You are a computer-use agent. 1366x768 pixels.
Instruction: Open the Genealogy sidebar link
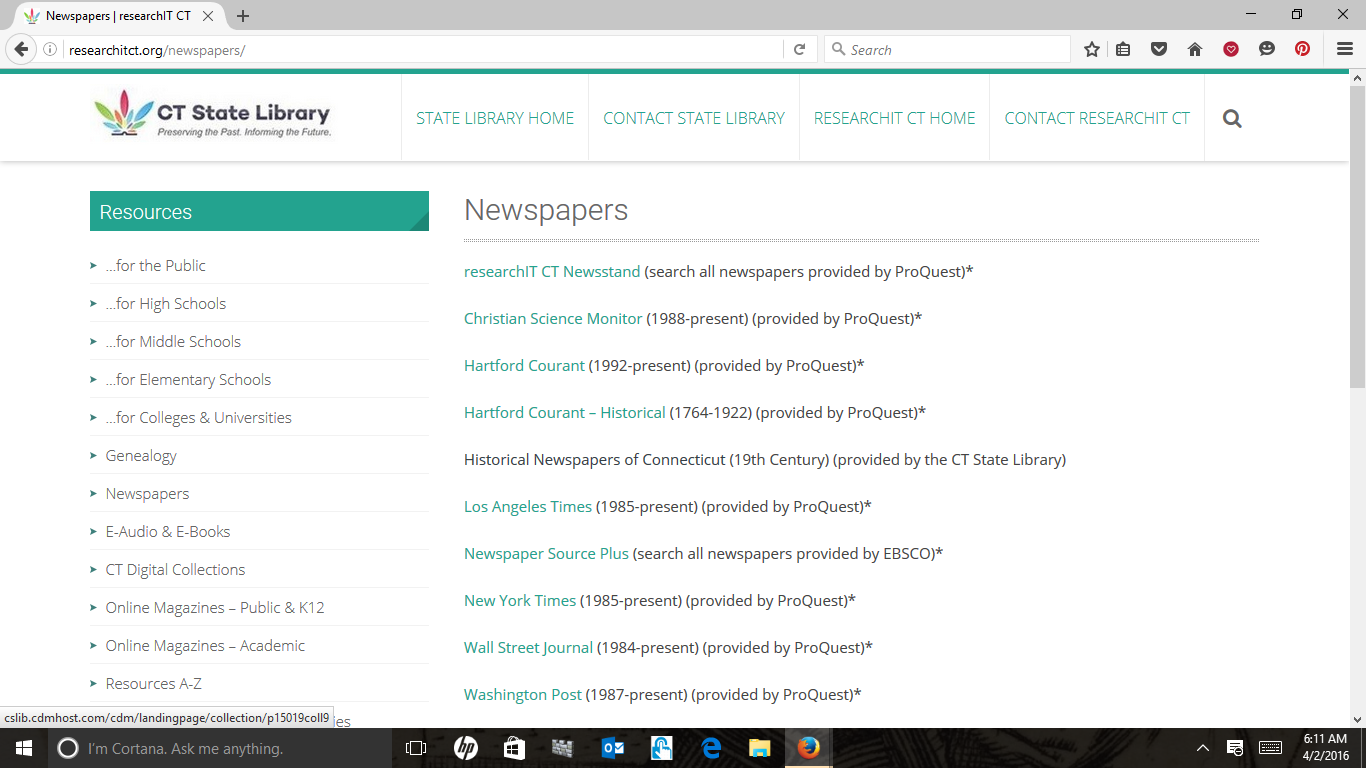(141, 455)
